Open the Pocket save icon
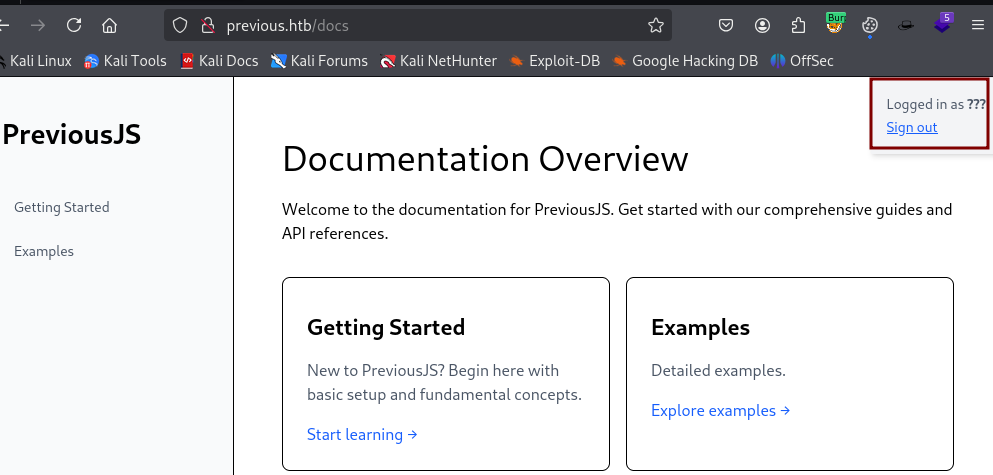Viewport: 993px width, 475px height. 728,25
